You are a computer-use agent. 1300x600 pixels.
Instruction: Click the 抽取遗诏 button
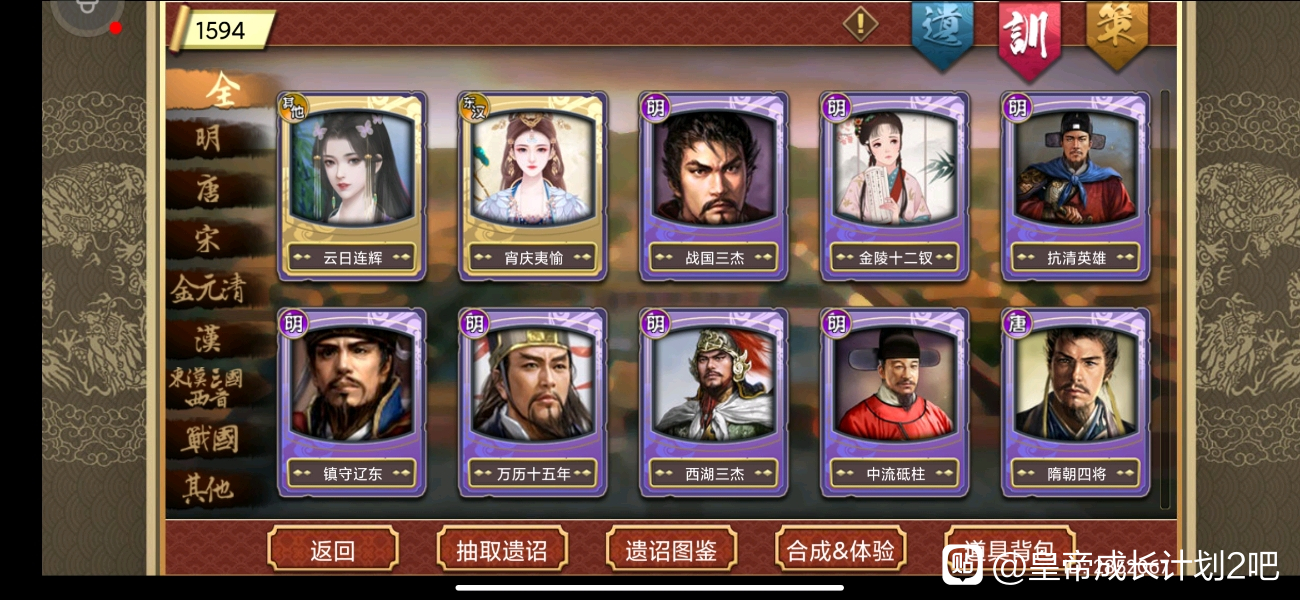tap(502, 550)
